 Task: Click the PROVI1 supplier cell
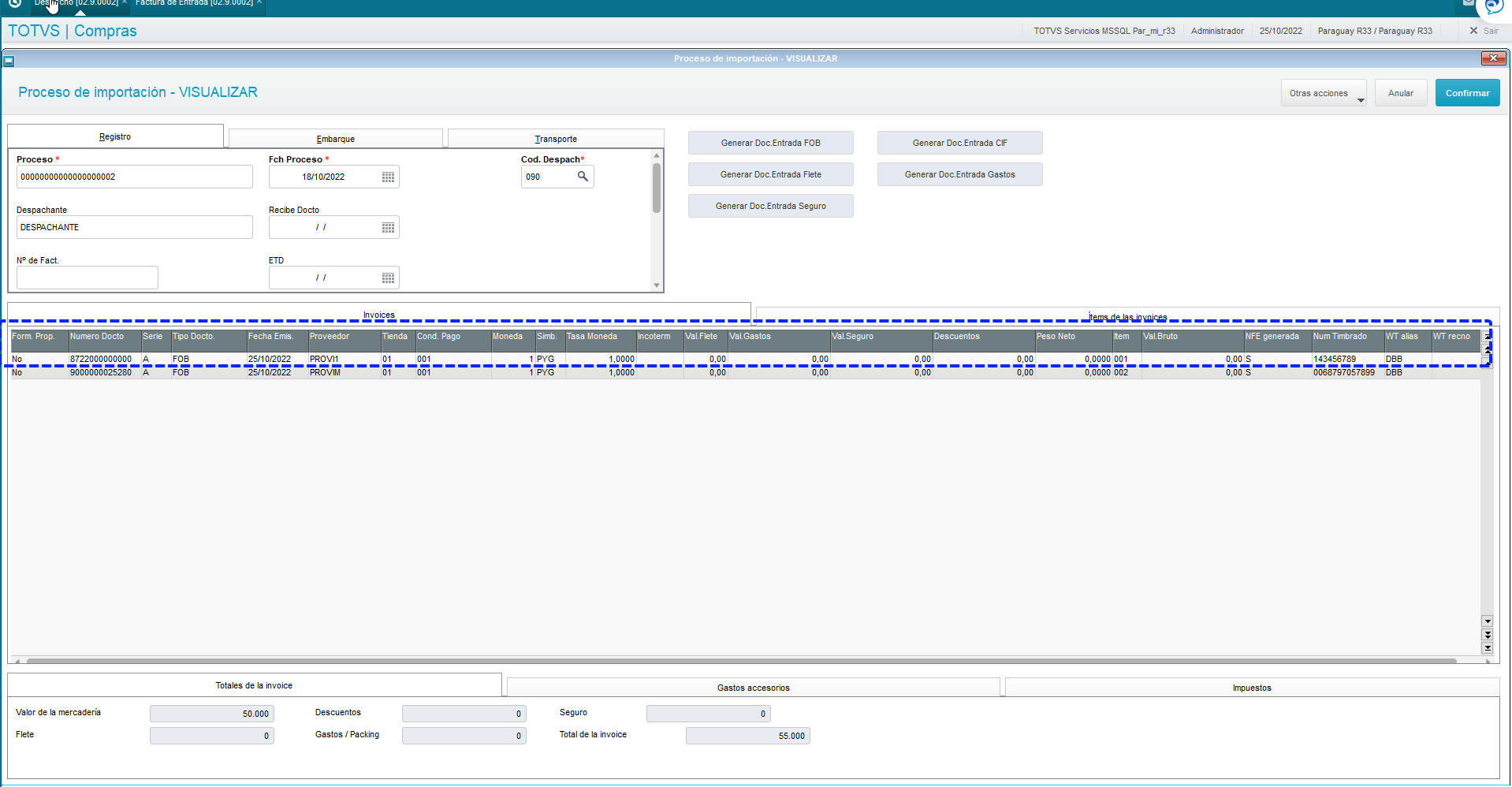[344, 359]
